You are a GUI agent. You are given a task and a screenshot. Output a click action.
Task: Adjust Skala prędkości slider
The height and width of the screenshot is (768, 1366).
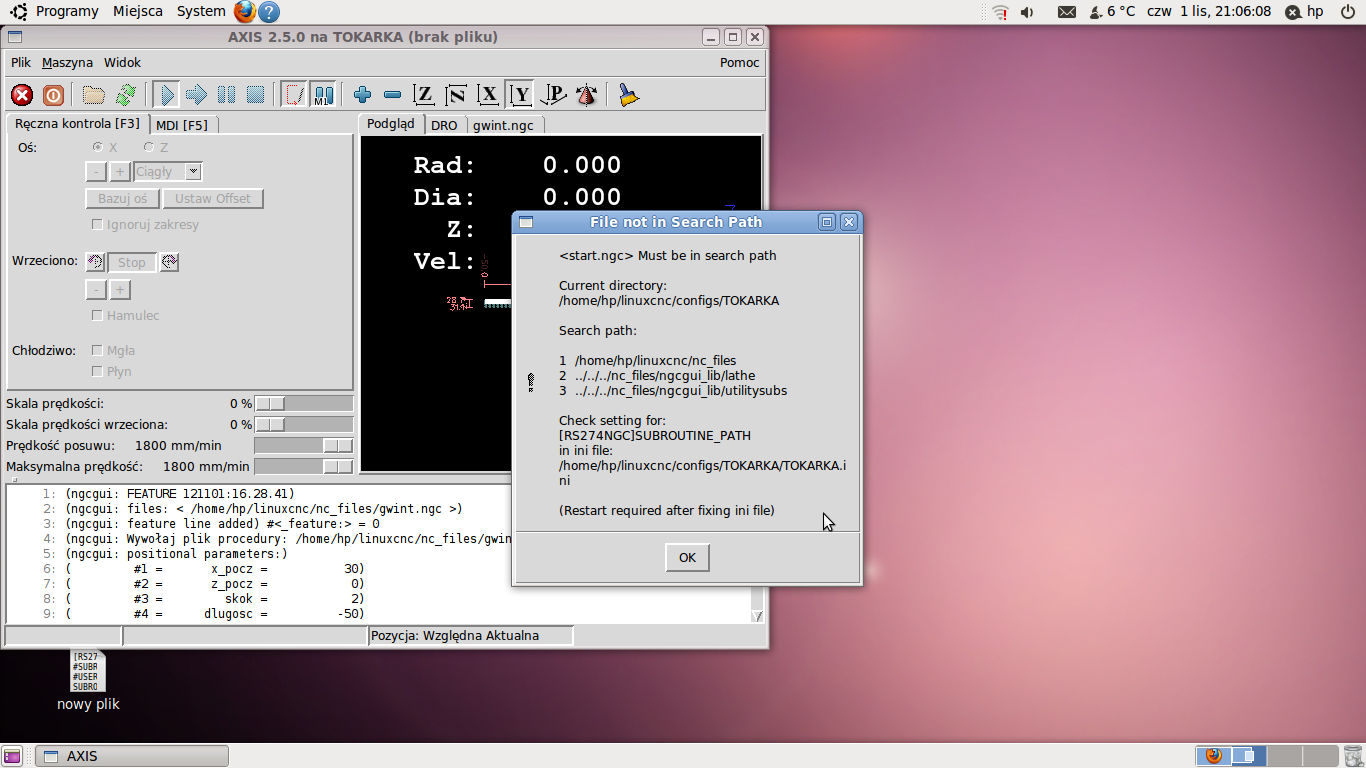coord(304,403)
